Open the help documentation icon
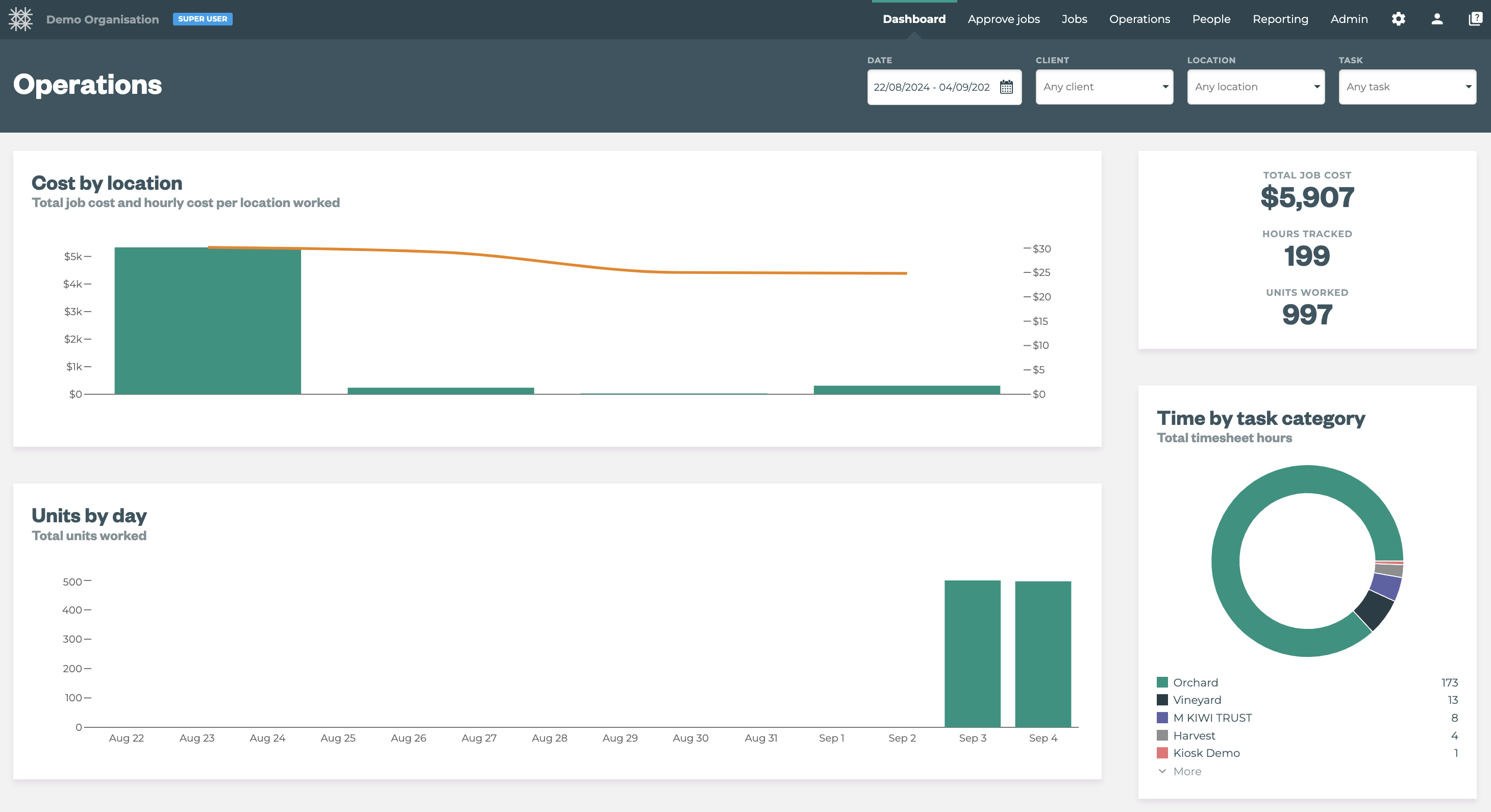This screenshot has width=1491, height=812. 1475,19
